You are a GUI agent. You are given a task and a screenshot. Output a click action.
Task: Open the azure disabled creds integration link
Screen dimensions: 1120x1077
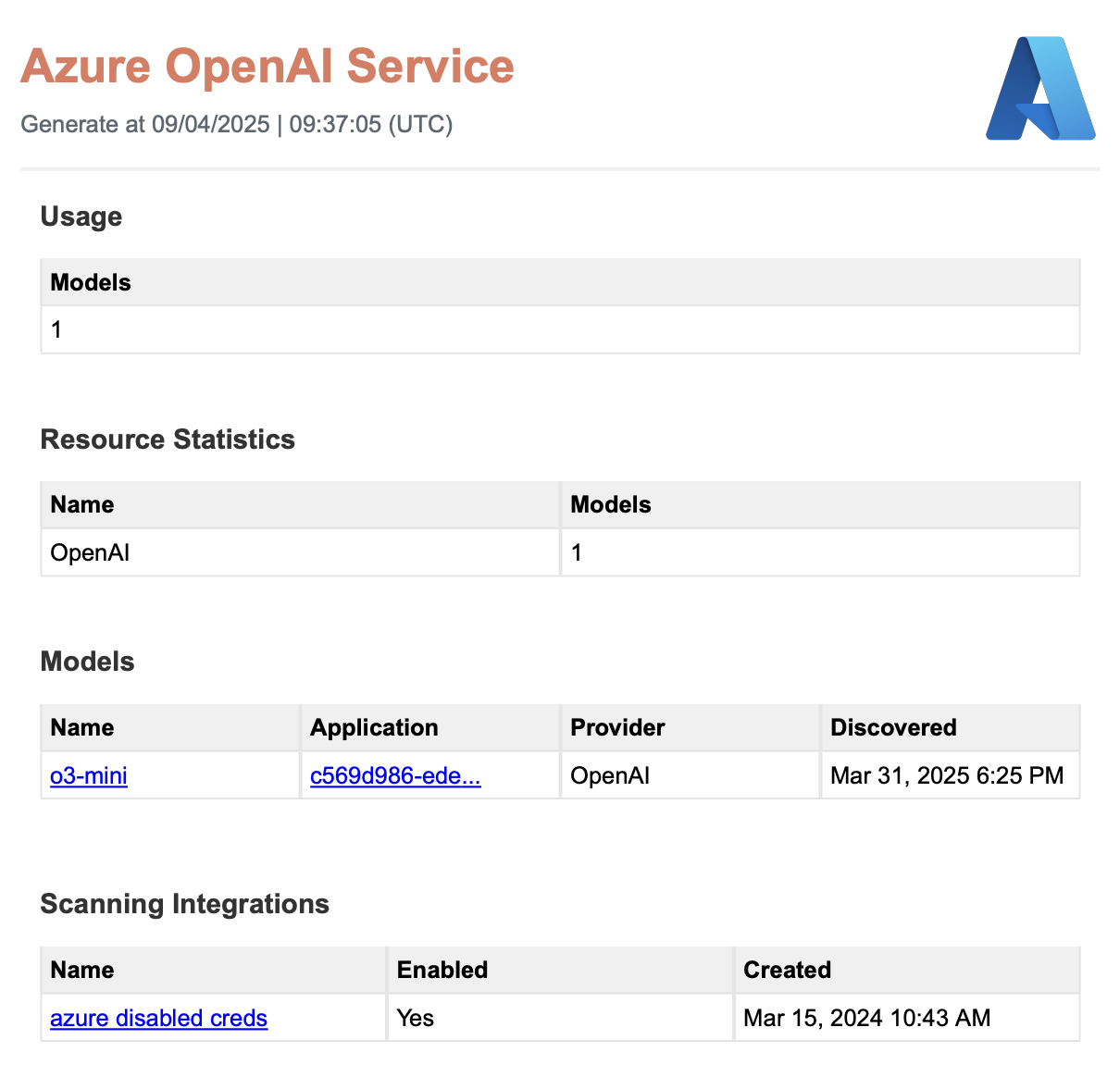click(x=158, y=1018)
